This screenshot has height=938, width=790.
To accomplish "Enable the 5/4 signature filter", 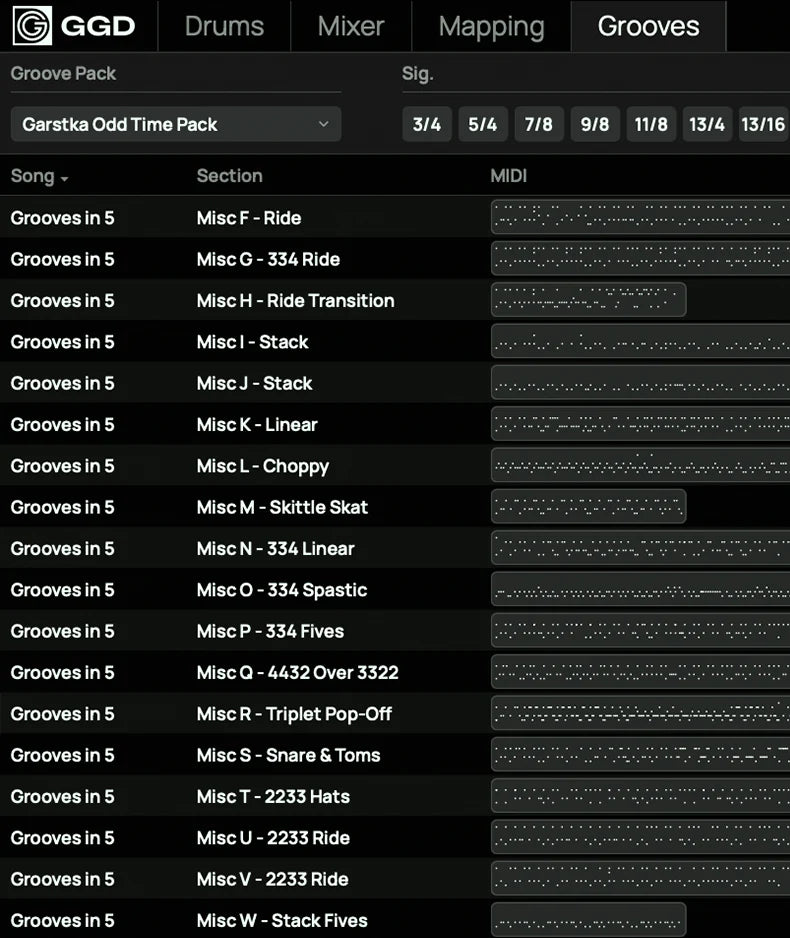I will click(483, 125).
